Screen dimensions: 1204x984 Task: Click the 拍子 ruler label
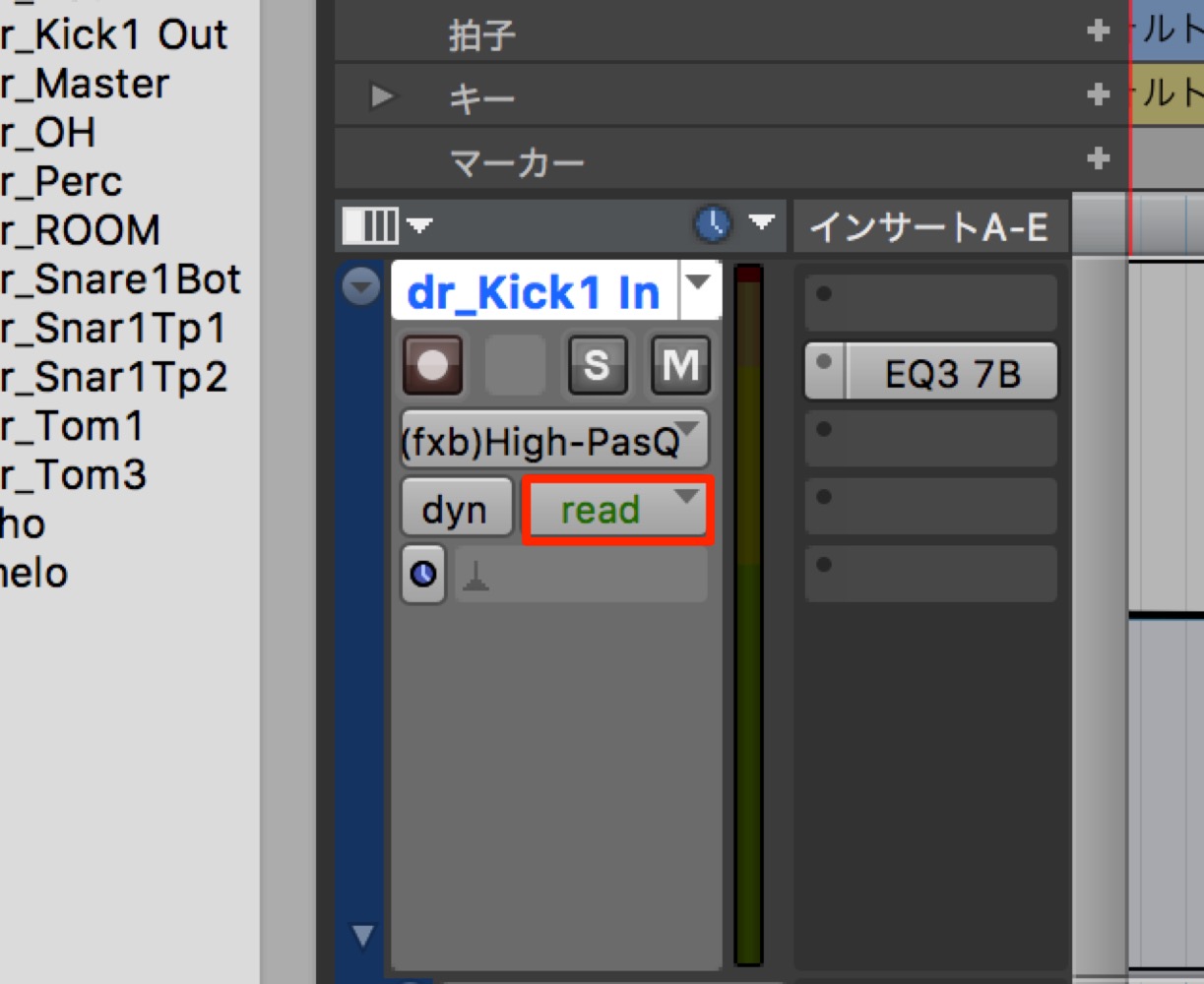pos(481,35)
